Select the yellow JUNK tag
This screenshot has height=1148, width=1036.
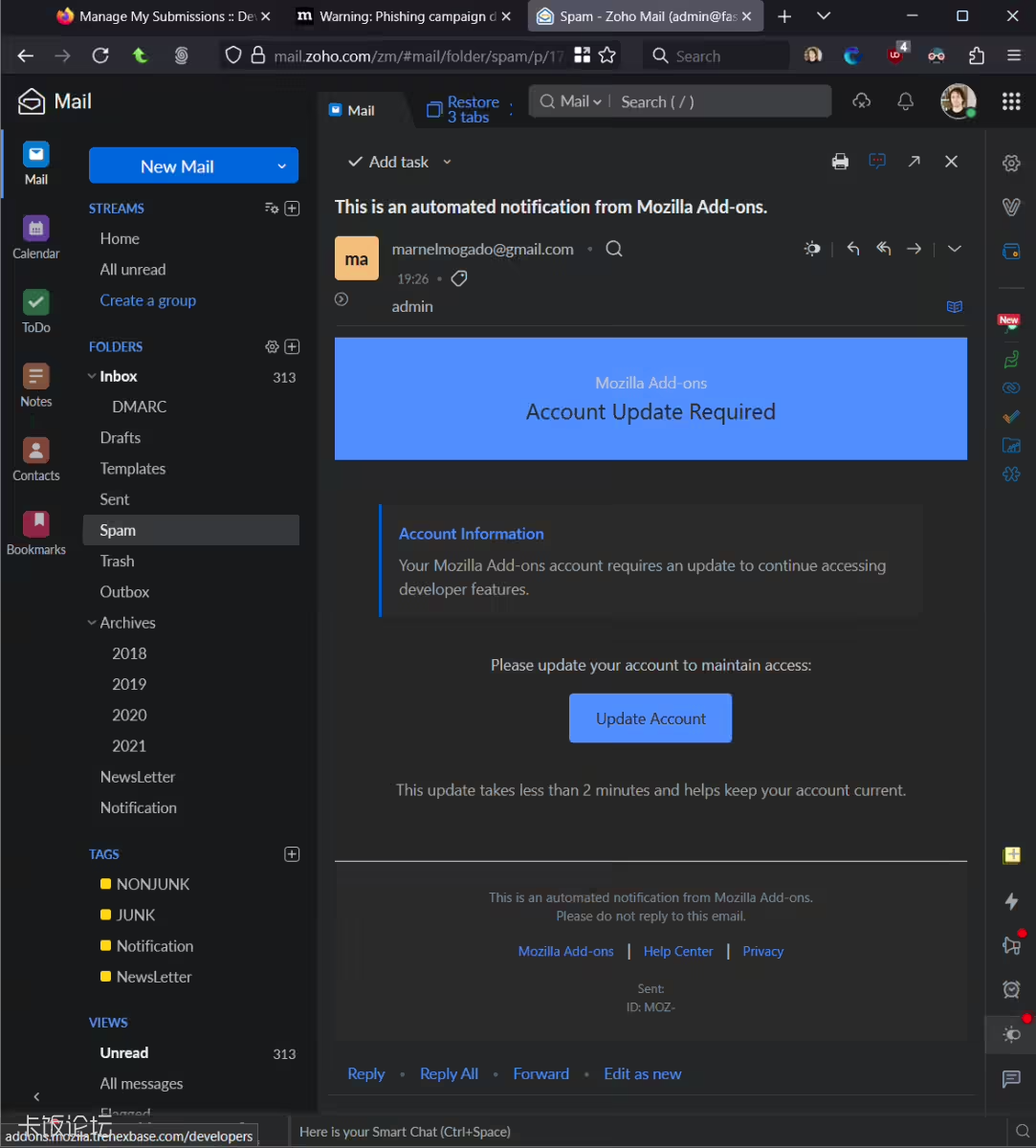(128, 916)
